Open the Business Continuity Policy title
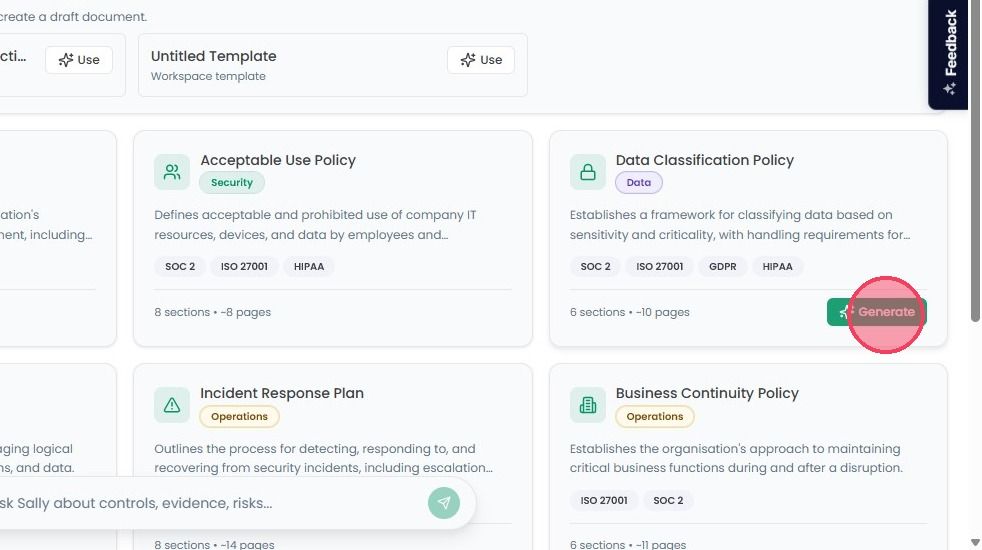The width and height of the screenshot is (982, 550). 707,393
